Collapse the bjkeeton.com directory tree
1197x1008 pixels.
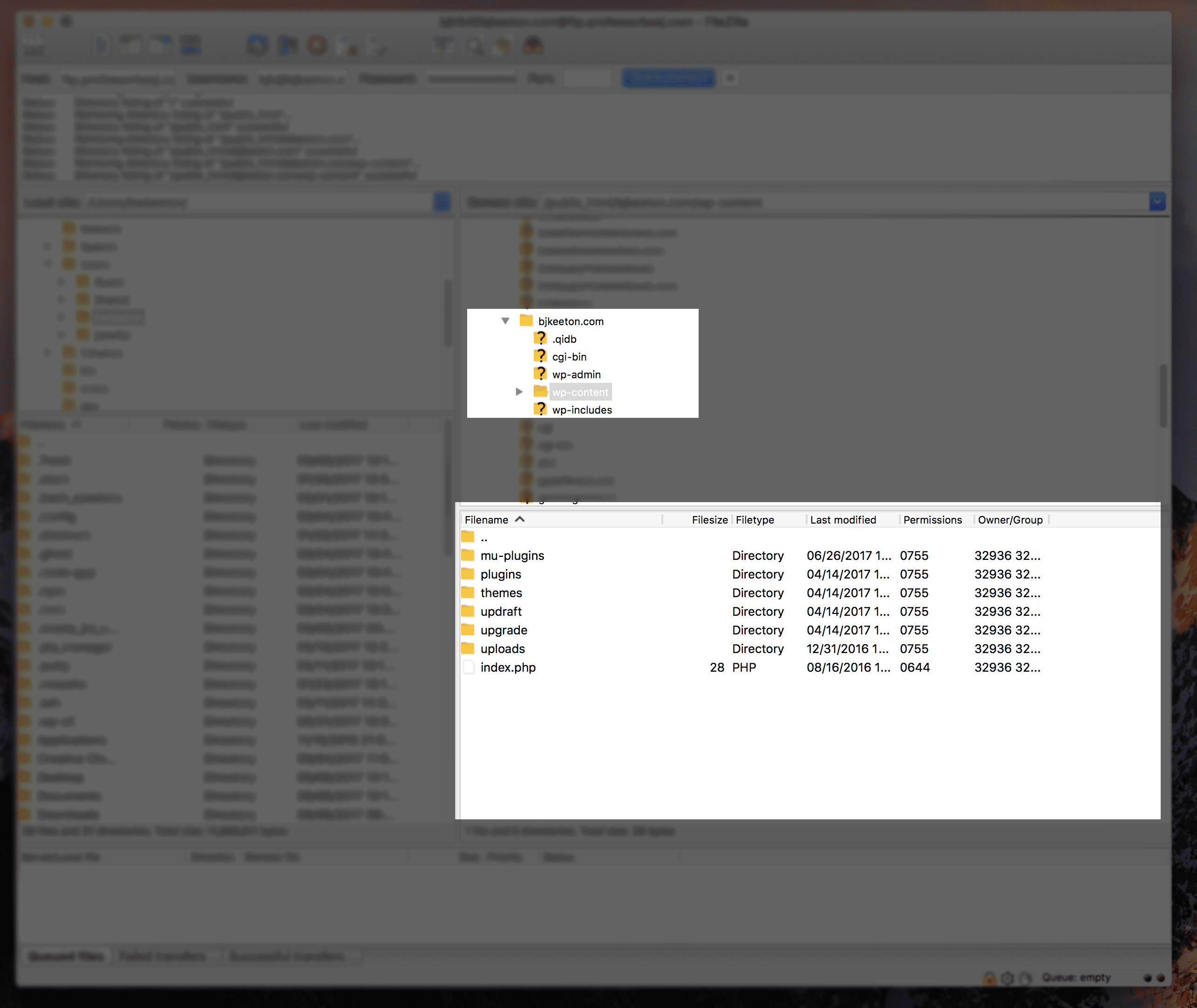508,320
